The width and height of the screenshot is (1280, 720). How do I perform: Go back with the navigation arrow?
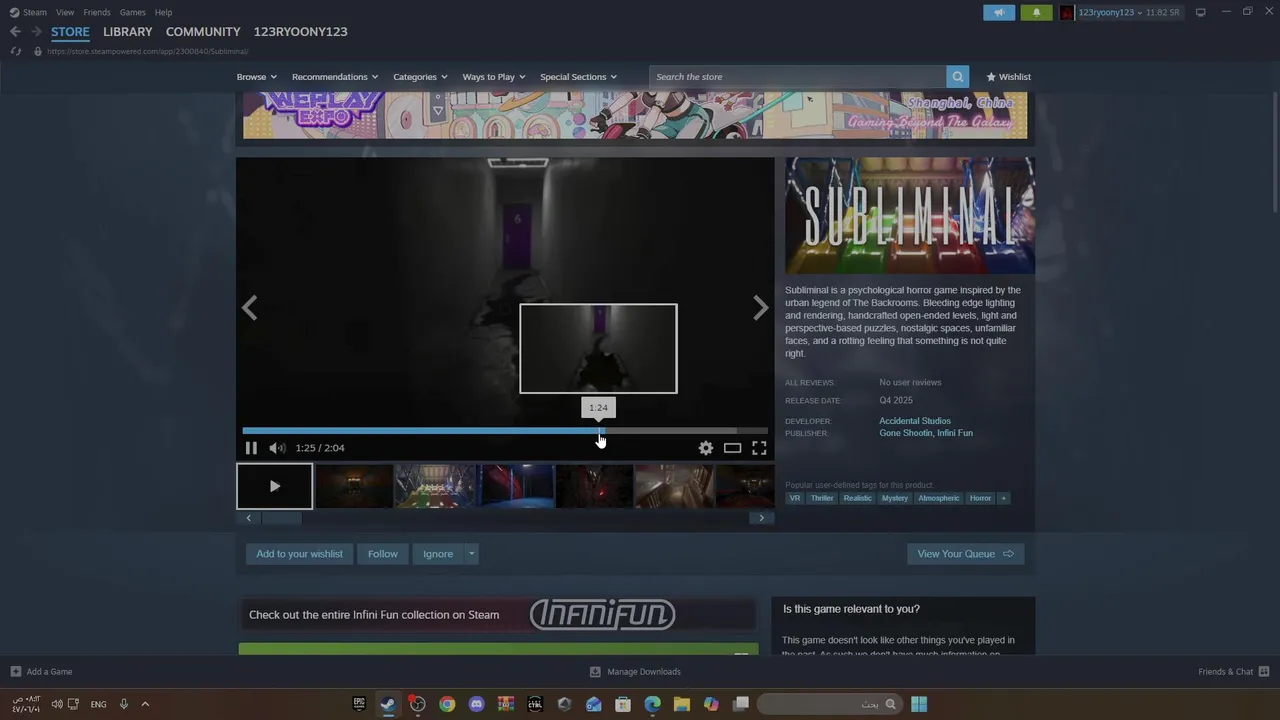15,32
